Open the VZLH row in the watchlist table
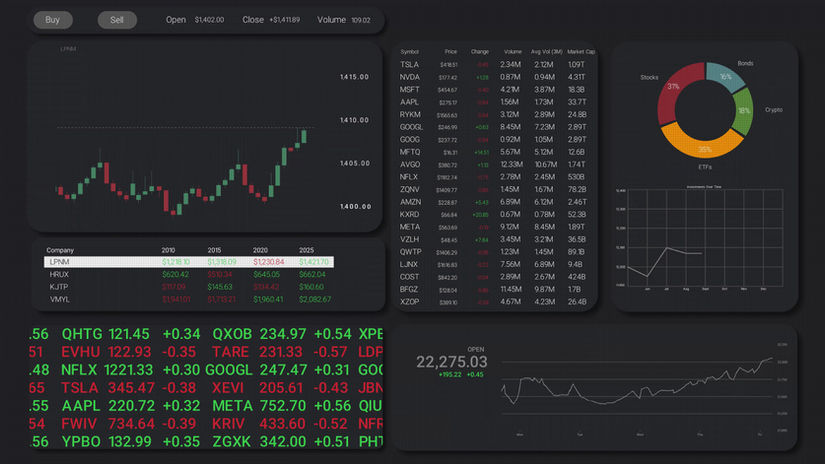Image resolution: width=825 pixels, height=464 pixels. pos(495,239)
